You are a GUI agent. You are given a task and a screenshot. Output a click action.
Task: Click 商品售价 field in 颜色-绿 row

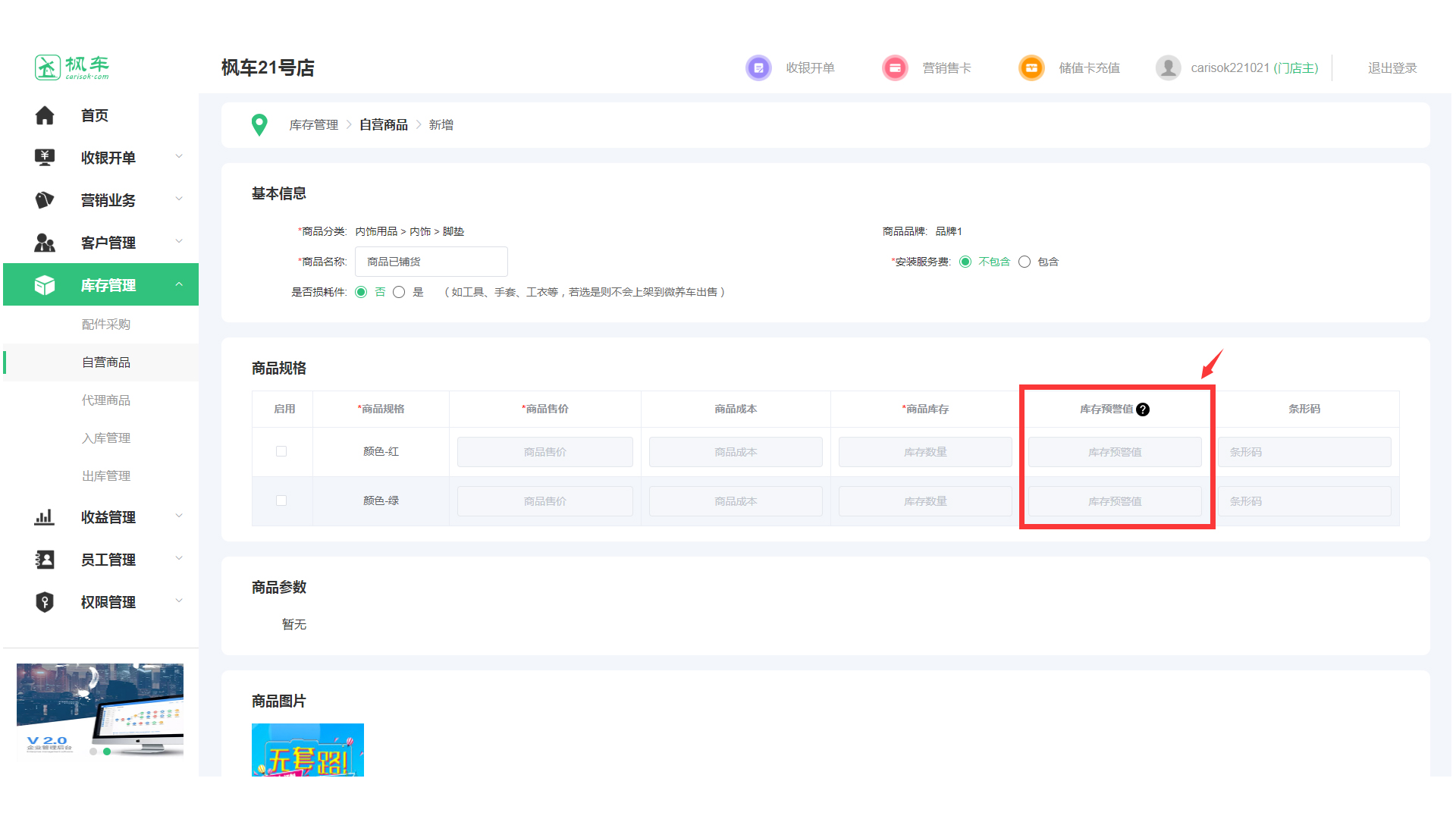545,501
